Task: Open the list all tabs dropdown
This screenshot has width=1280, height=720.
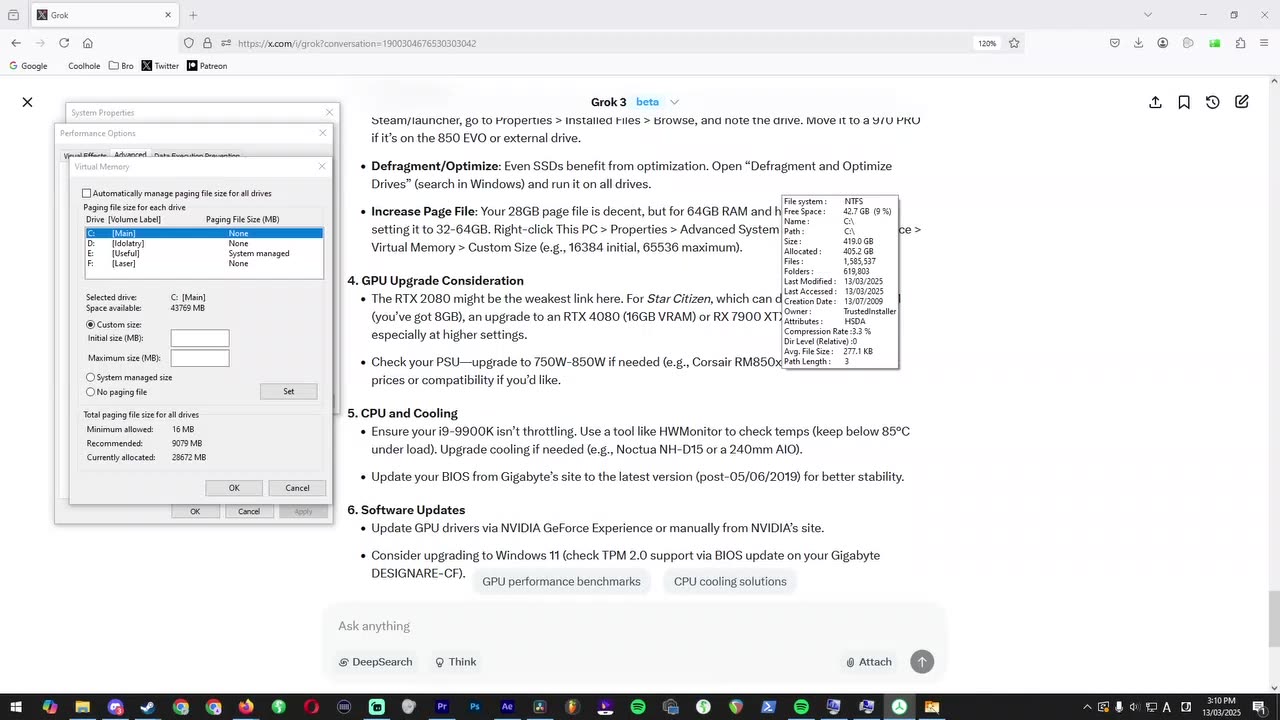Action: tap(1148, 15)
